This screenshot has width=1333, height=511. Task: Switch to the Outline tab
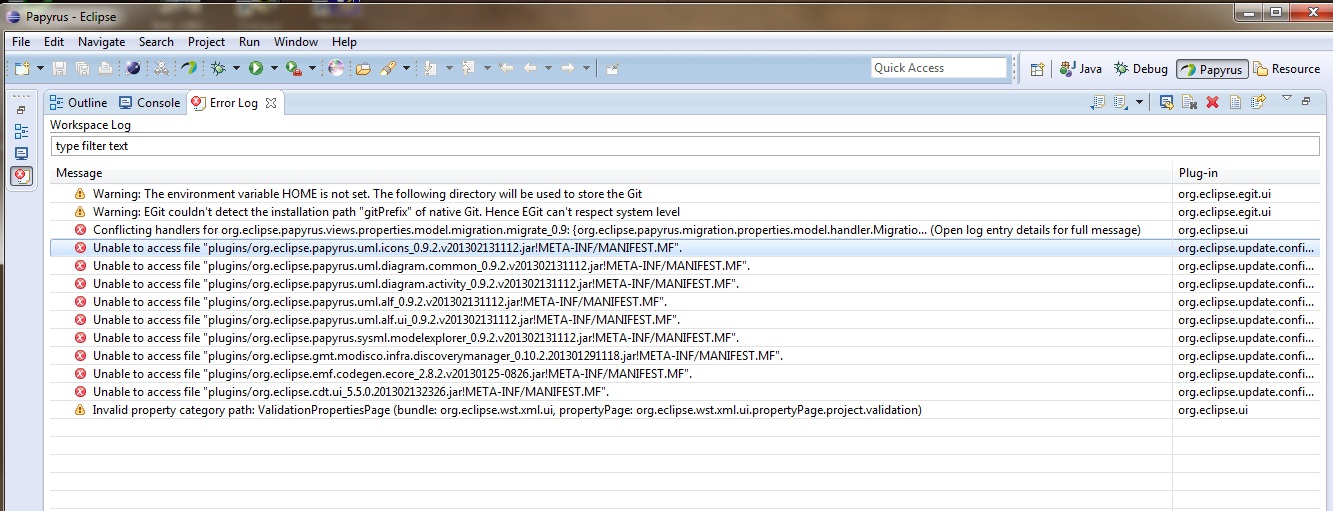tap(79, 102)
